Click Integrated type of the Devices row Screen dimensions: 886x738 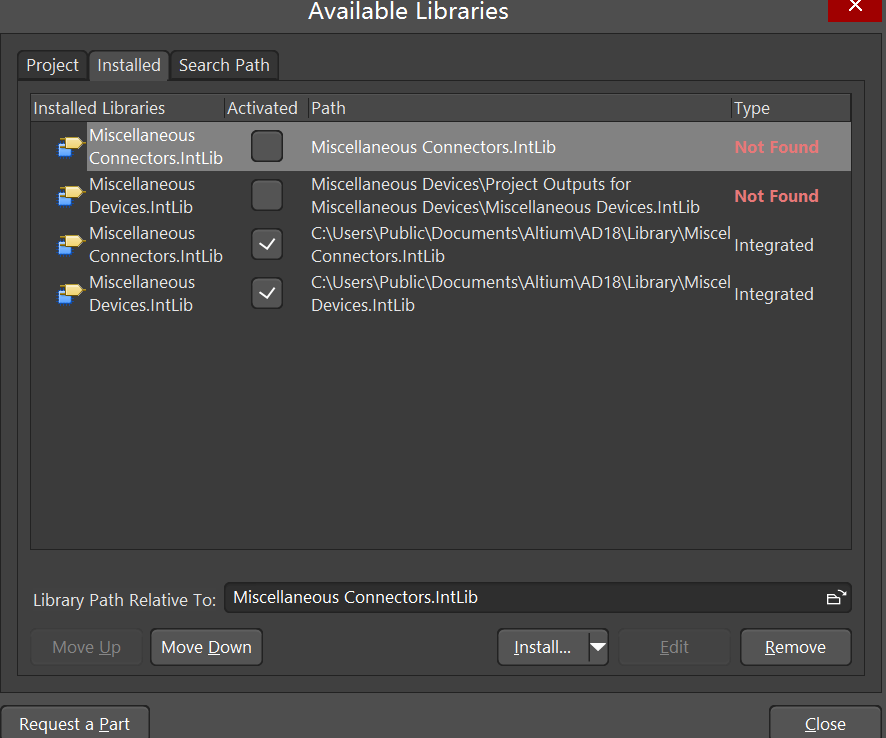click(x=774, y=294)
